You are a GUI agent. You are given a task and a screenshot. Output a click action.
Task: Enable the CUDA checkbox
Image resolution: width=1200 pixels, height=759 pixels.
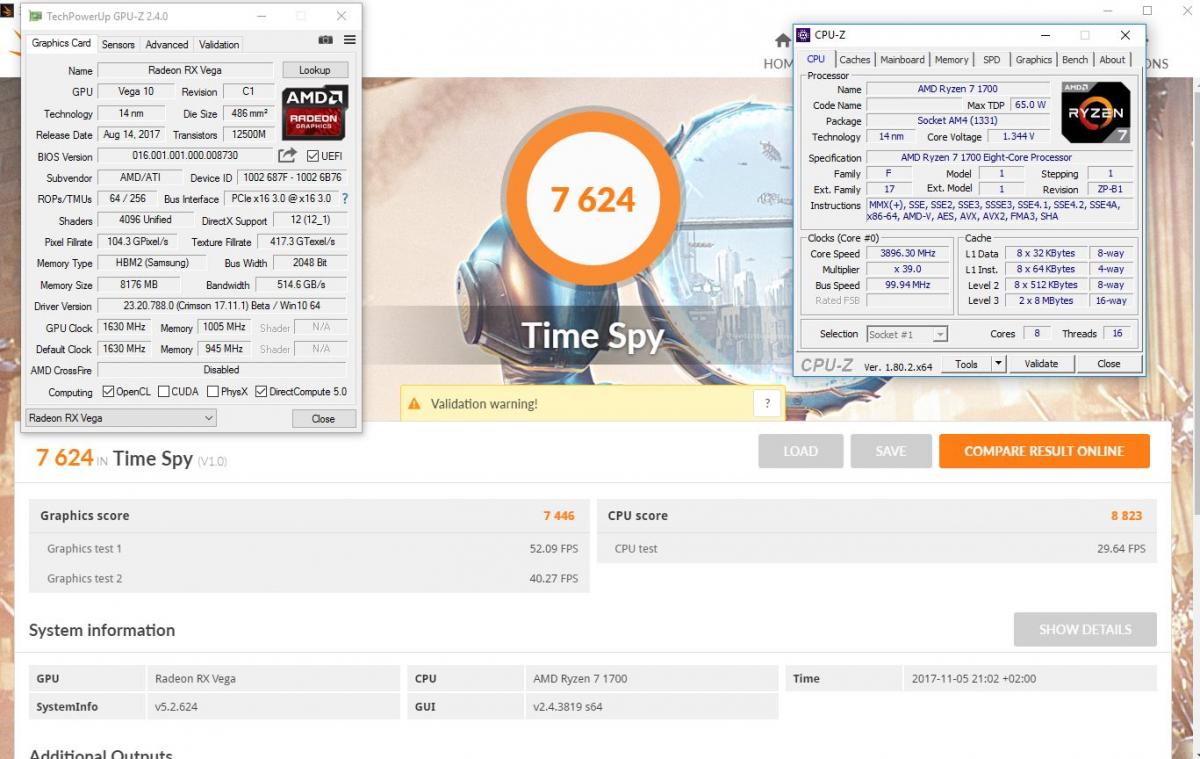(x=162, y=391)
